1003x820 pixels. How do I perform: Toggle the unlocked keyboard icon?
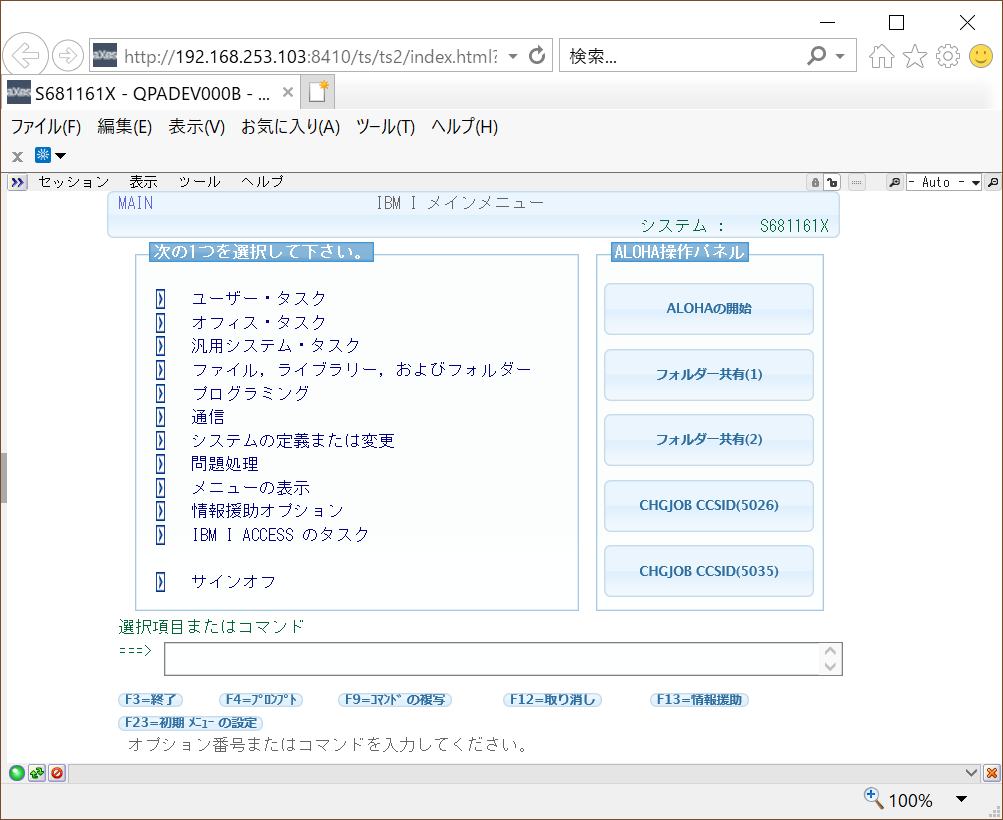point(833,182)
